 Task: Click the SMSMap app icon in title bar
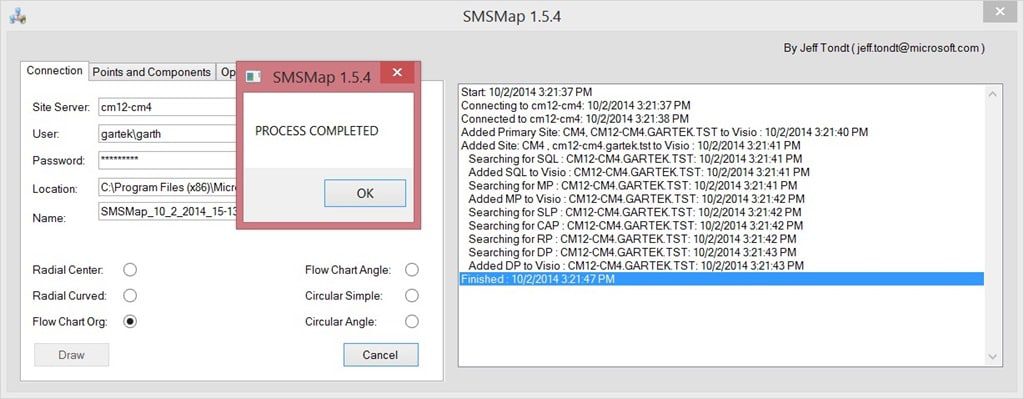coord(18,16)
